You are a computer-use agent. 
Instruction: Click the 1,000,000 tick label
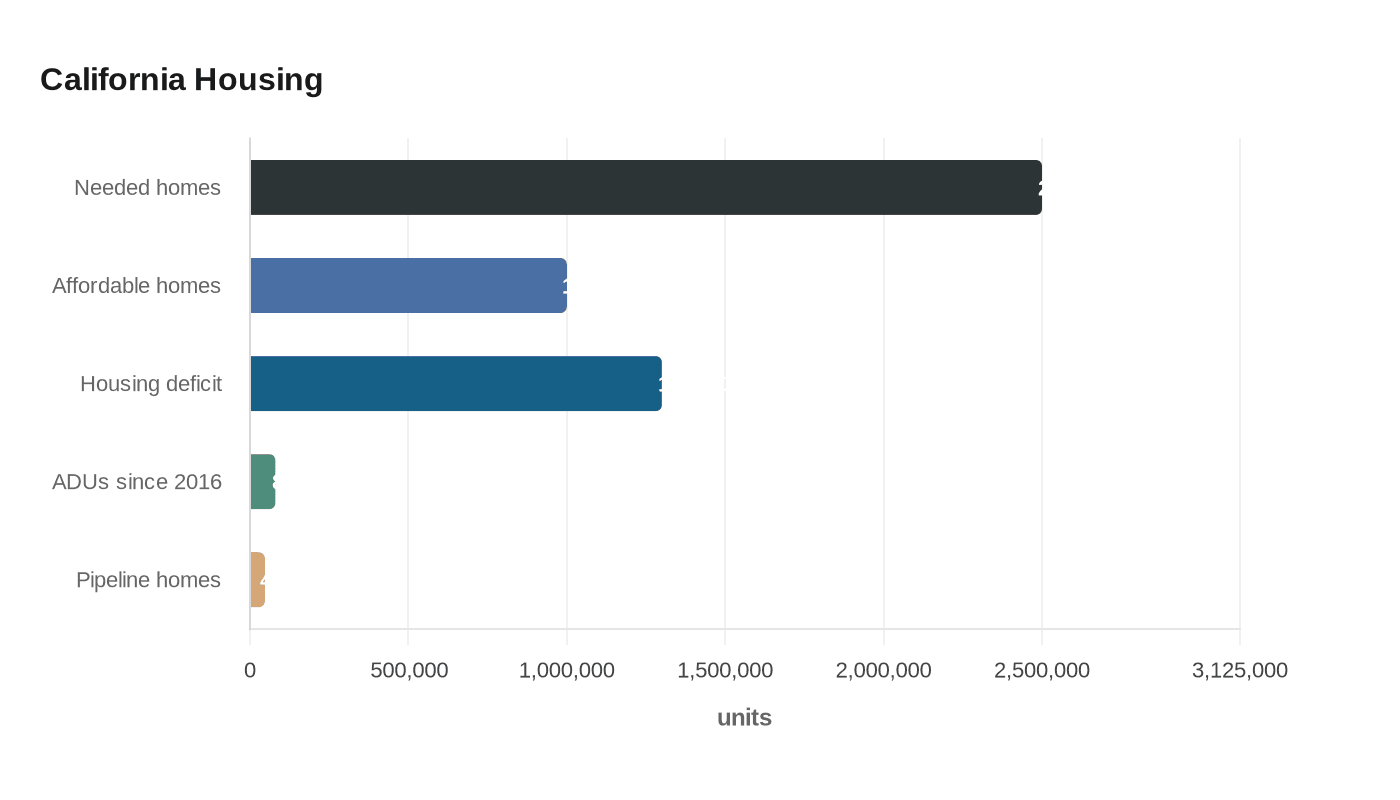tap(567, 670)
